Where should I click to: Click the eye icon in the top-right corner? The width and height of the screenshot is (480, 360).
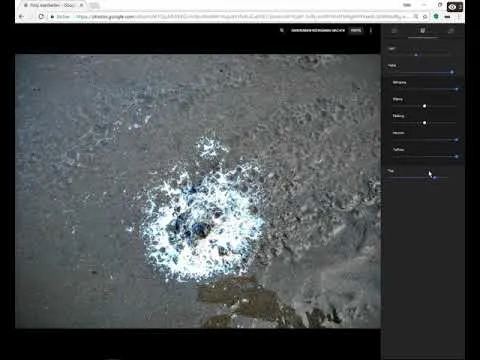pyautogui.click(x=453, y=7)
